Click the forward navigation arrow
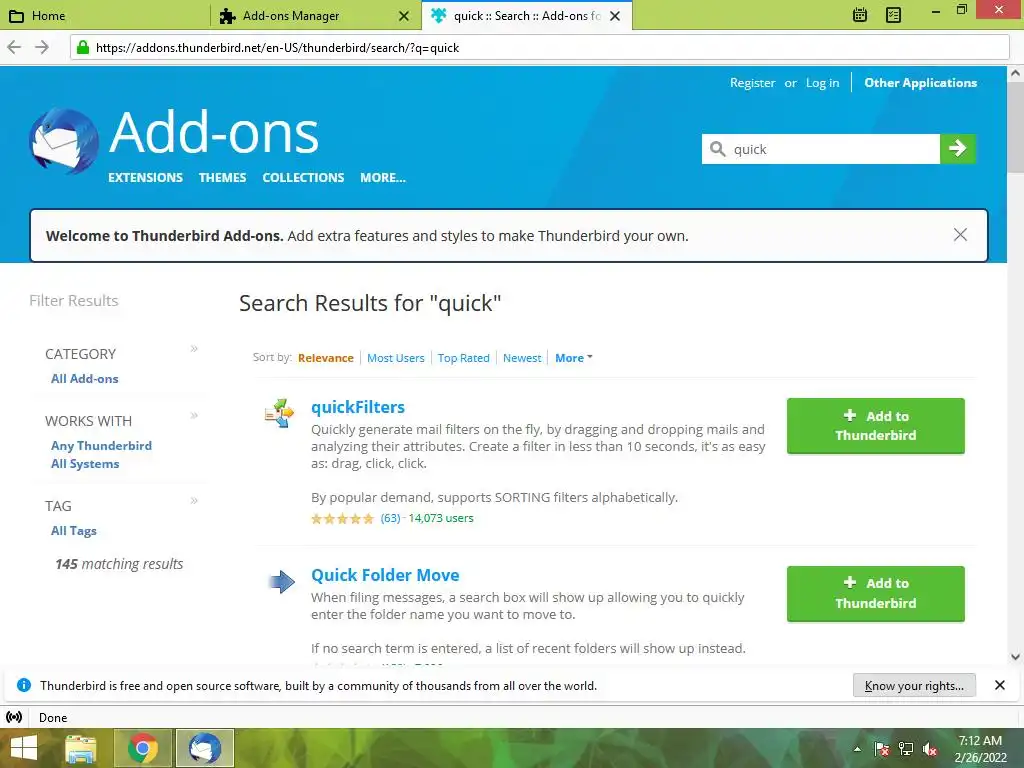1024x768 pixels. tap(42, 47)
